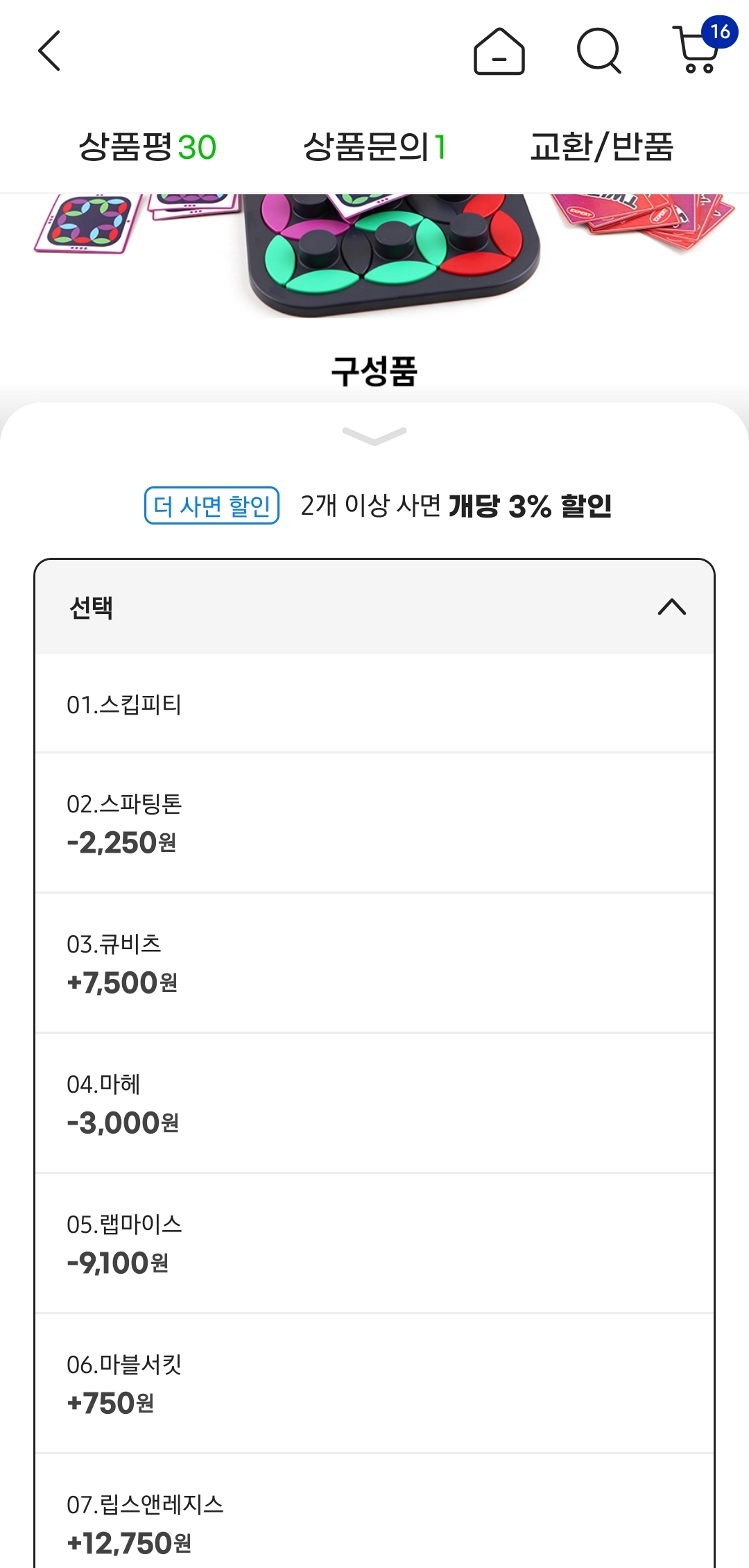Choose option 05.랩마이스 for -9,100원
Viewport: 749px width, 1568px height.
tap(374, 1244)
